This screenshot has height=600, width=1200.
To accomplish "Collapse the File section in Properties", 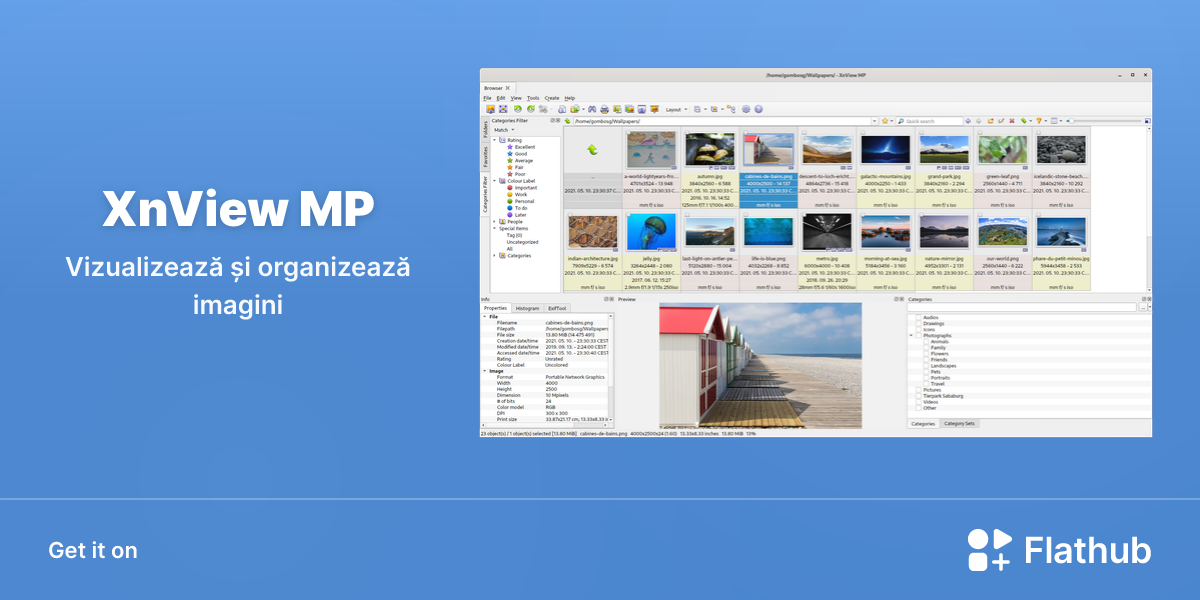I will pos(484,316).
